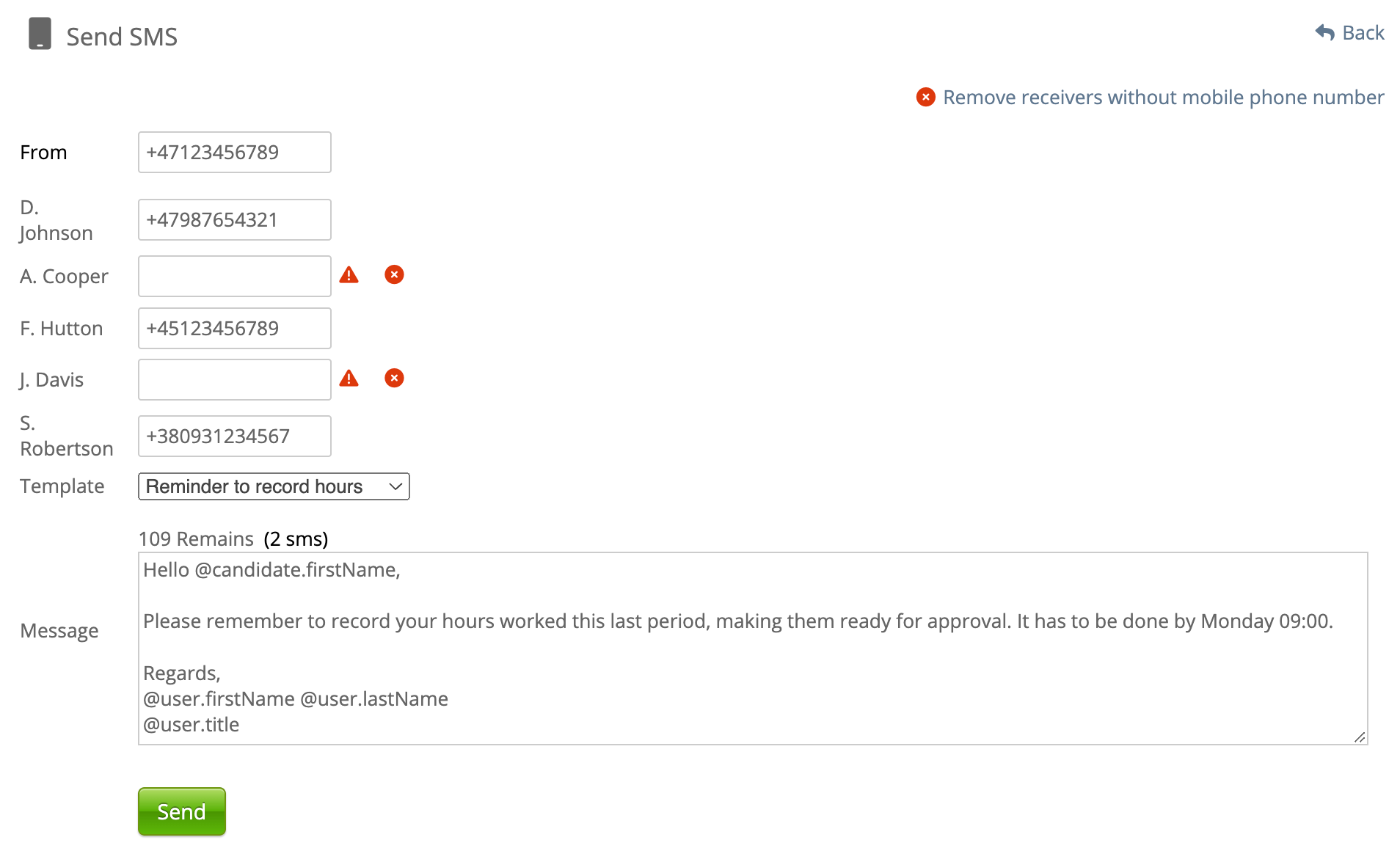Screen dimensions: 1400x851
Task: Click F. Hutton's phone number field
Action: pyautogui.click(x=235, y=329)
